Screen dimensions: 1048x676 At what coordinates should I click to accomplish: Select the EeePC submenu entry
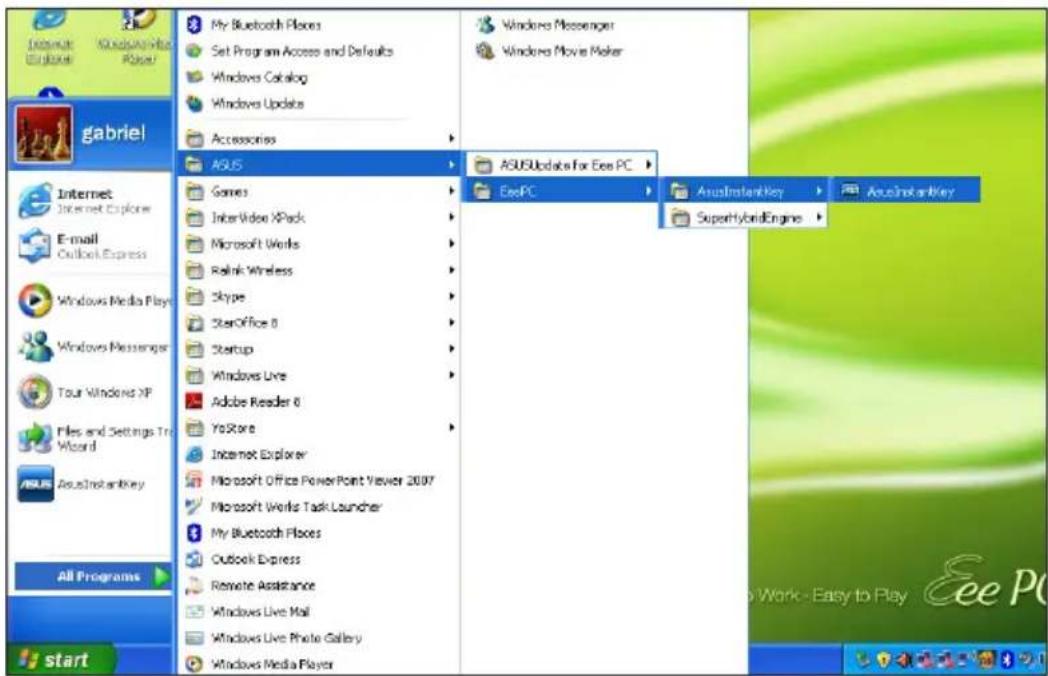pyautogui.click(x=562, y=191)
